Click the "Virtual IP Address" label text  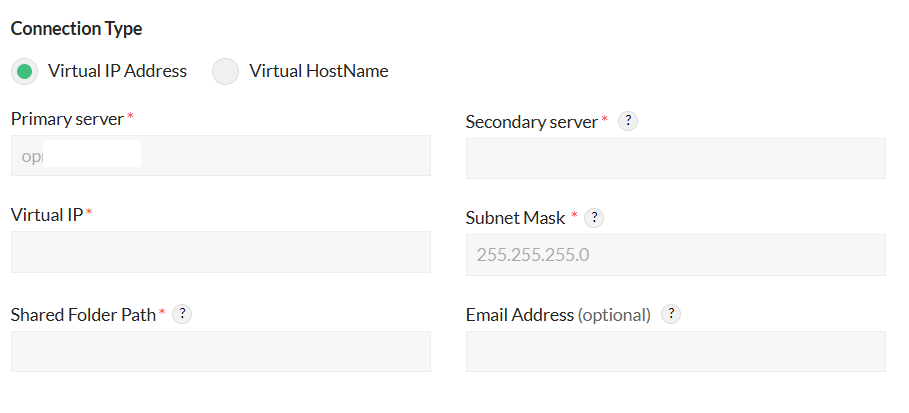(117, 71)
